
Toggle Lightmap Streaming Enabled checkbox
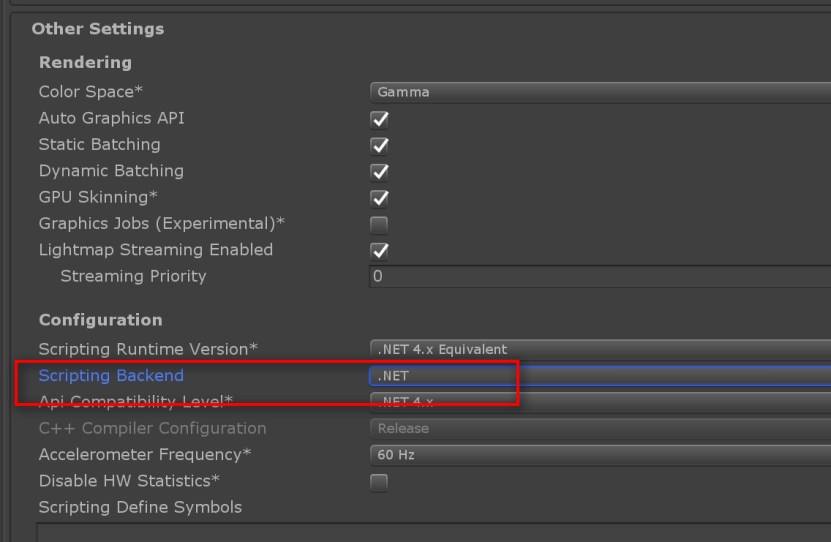[x=379, y=251]
